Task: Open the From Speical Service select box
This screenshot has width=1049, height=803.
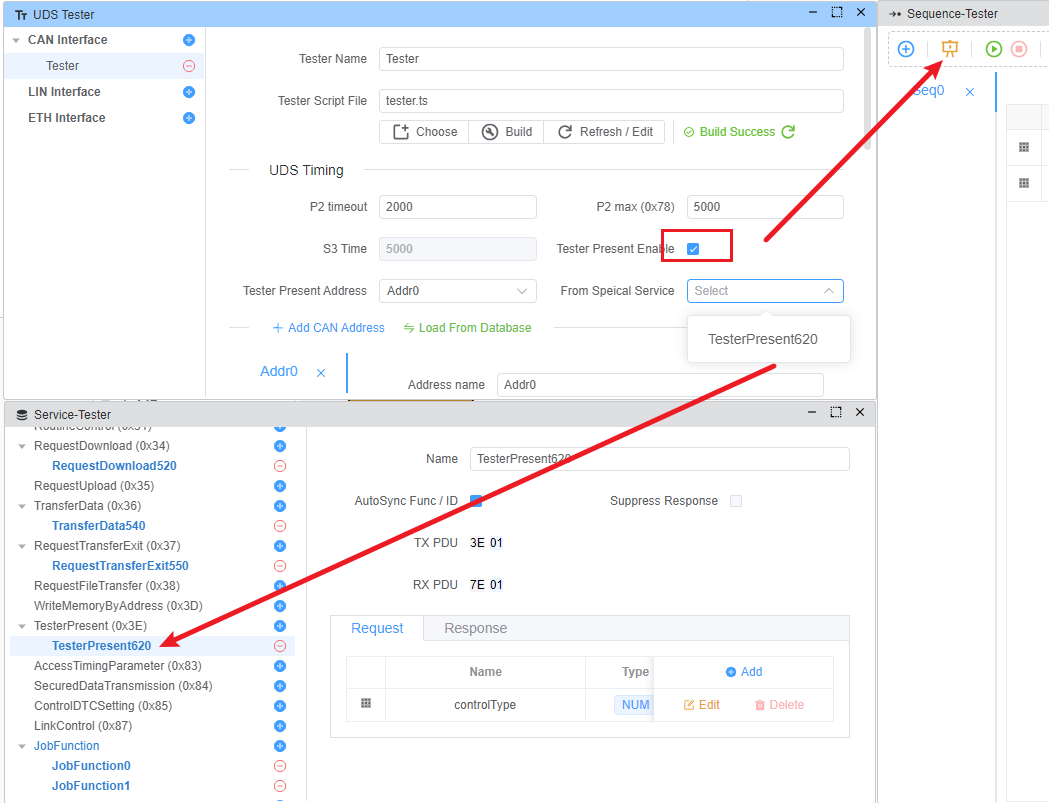Action: point(764,291)
